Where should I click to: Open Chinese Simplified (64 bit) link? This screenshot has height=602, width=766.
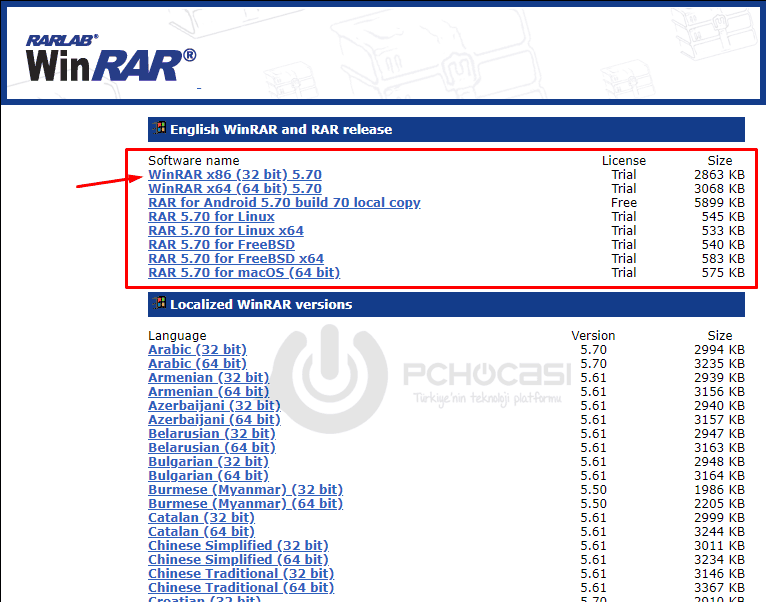point(238,560)
